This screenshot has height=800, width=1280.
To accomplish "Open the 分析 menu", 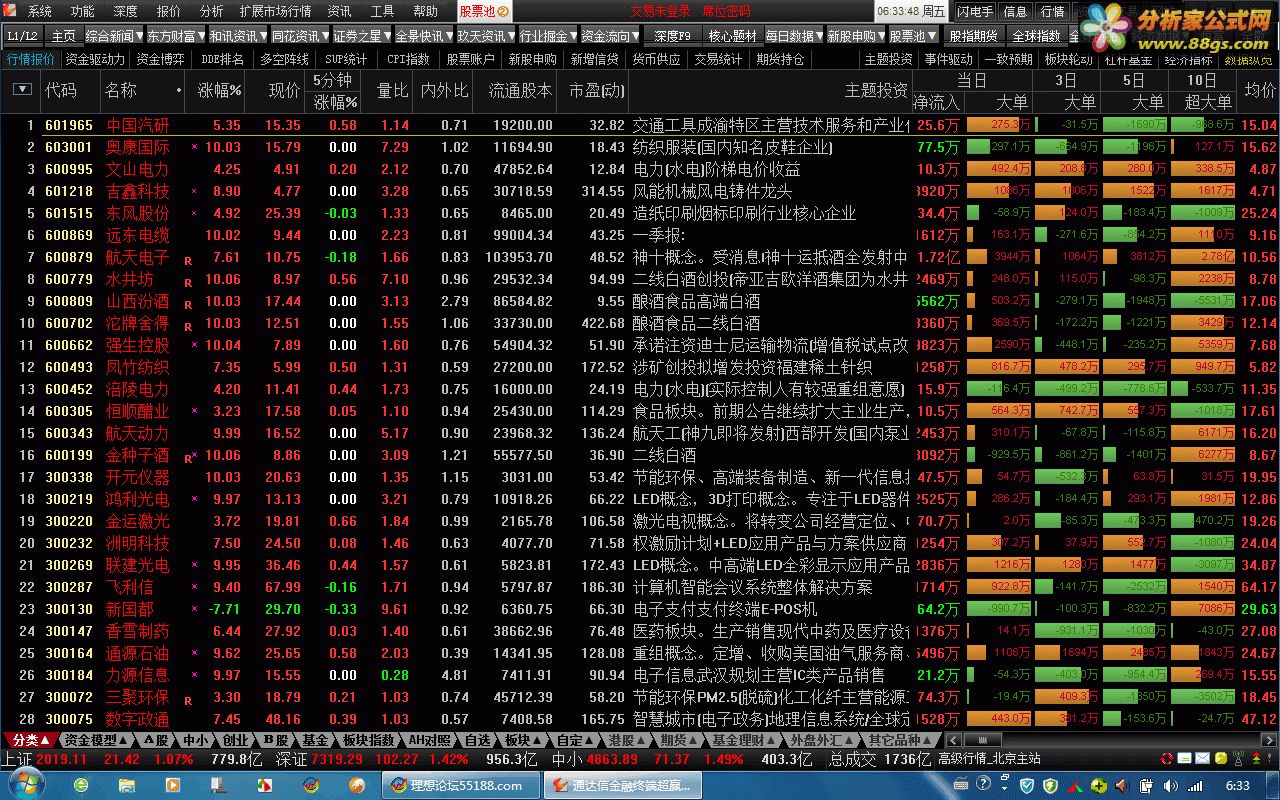I will [211, 12].
